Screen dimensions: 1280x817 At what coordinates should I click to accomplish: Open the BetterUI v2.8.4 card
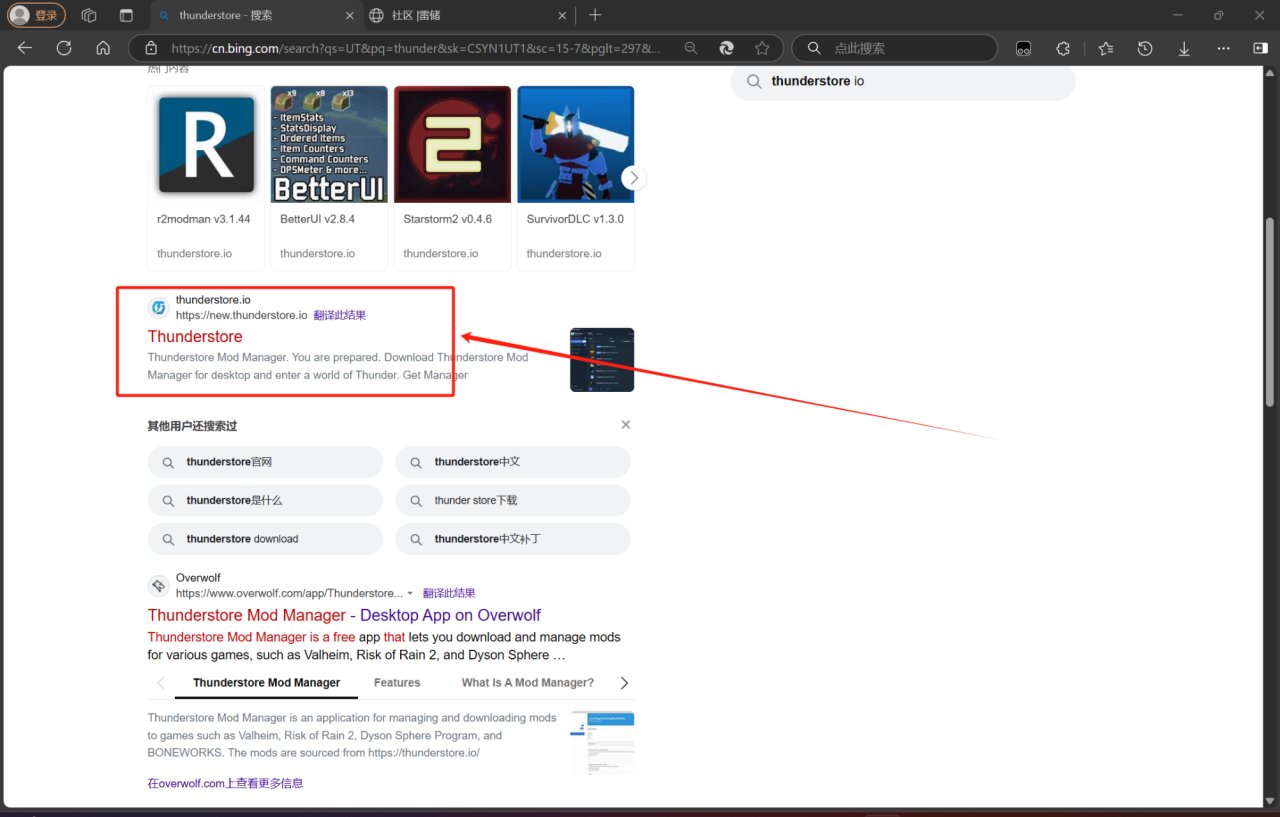point(329,177)
